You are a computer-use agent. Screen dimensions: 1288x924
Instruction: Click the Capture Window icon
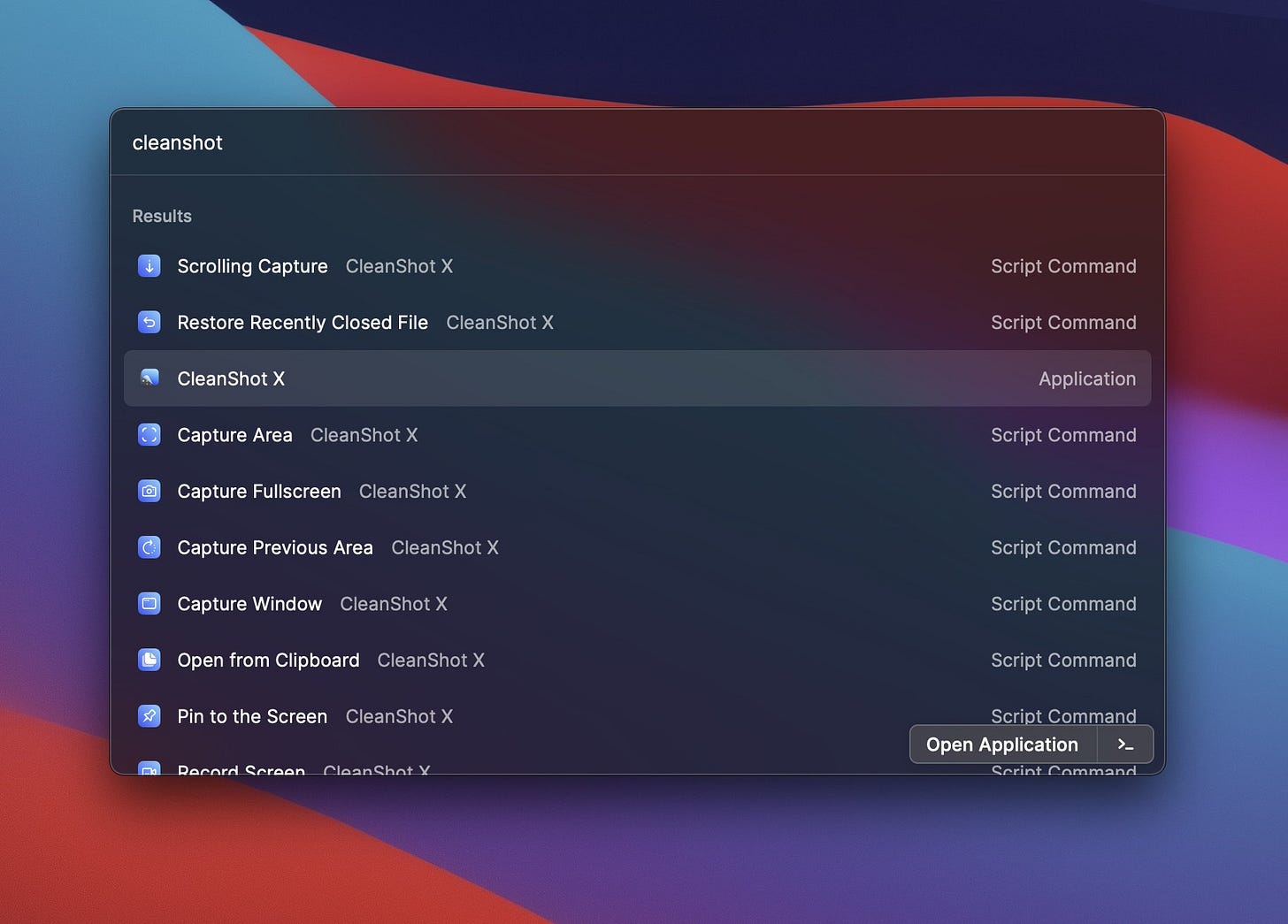tap(149, 604)
